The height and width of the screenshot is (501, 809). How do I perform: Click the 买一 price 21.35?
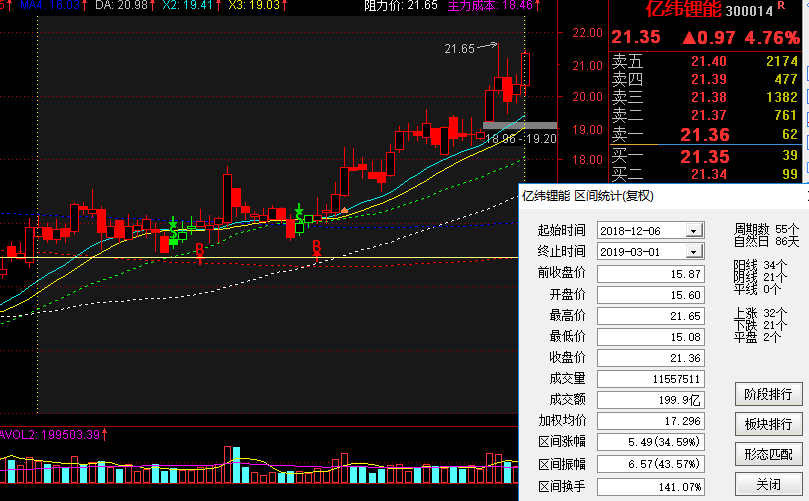[705, 156]
